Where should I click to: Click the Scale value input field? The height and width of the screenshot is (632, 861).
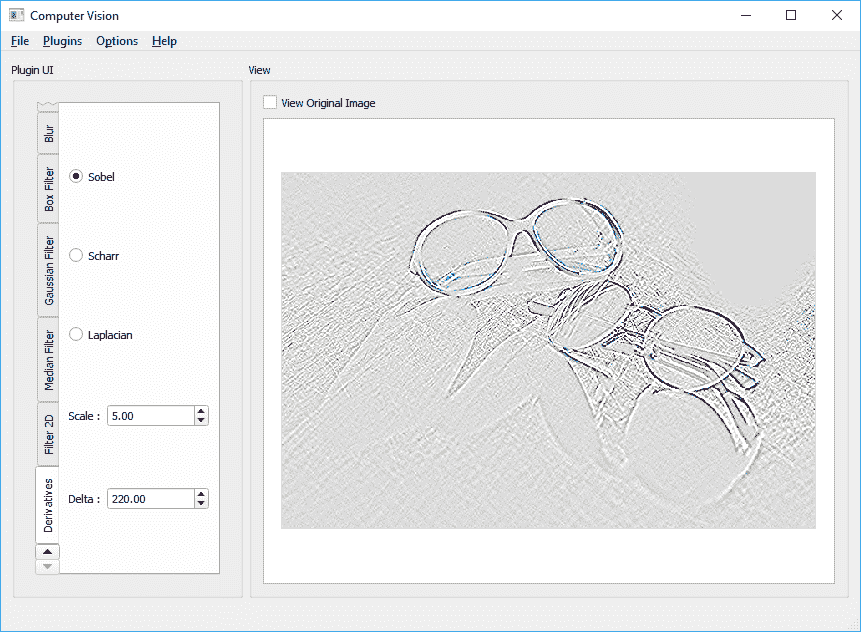tap(150, 416)
